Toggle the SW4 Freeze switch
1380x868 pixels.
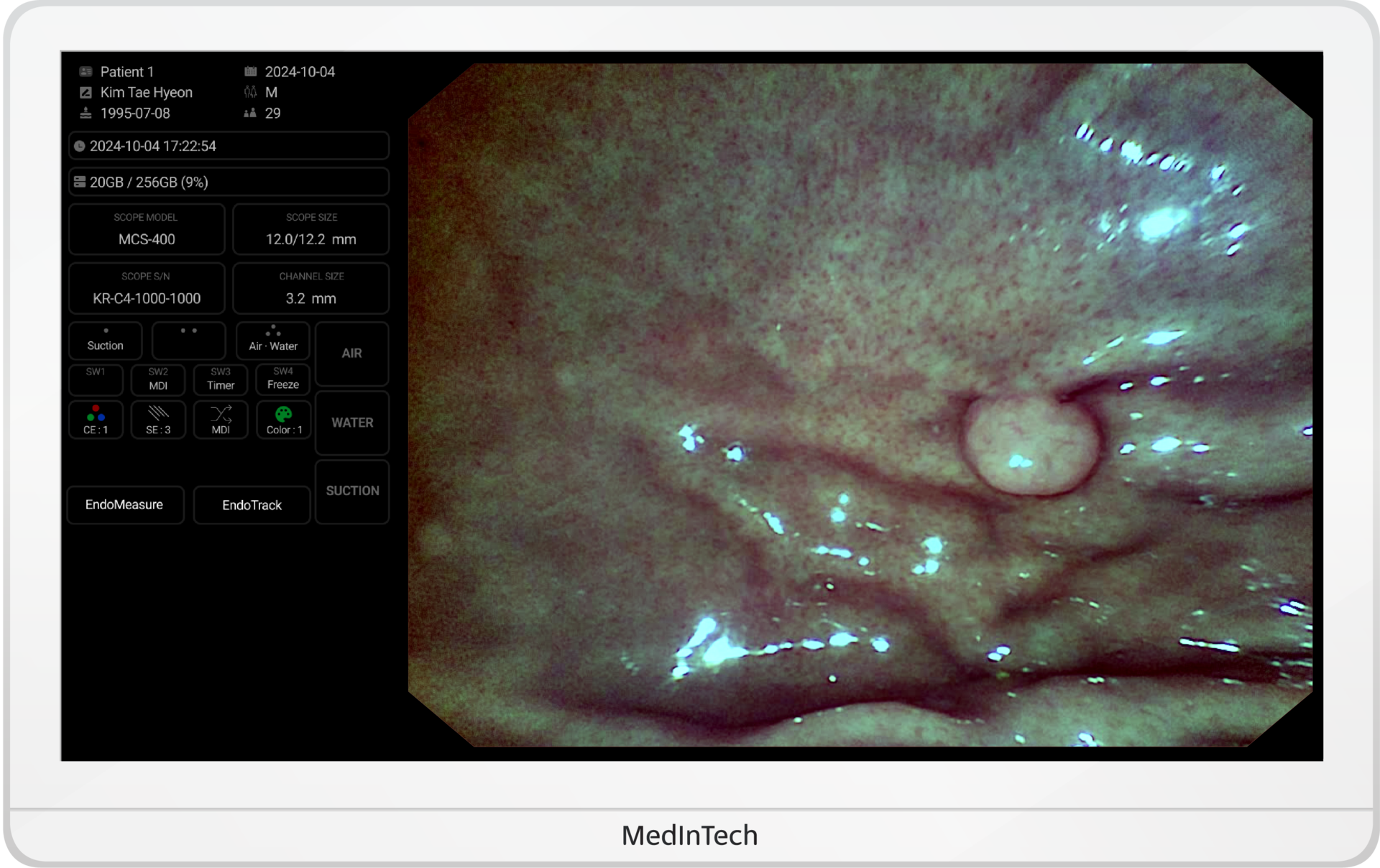pos(283,379)
